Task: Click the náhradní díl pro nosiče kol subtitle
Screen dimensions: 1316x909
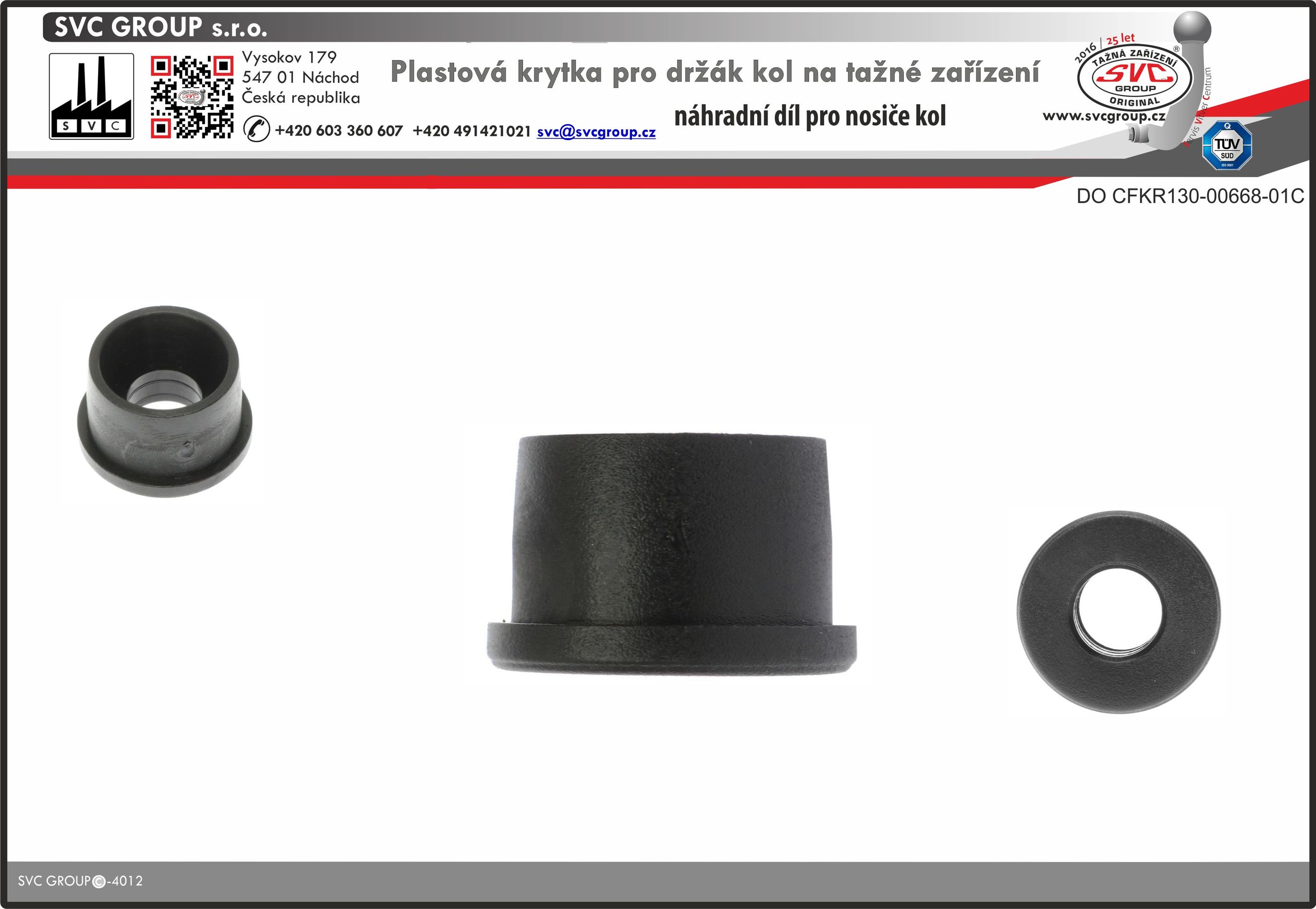Action: click(810, 116)
